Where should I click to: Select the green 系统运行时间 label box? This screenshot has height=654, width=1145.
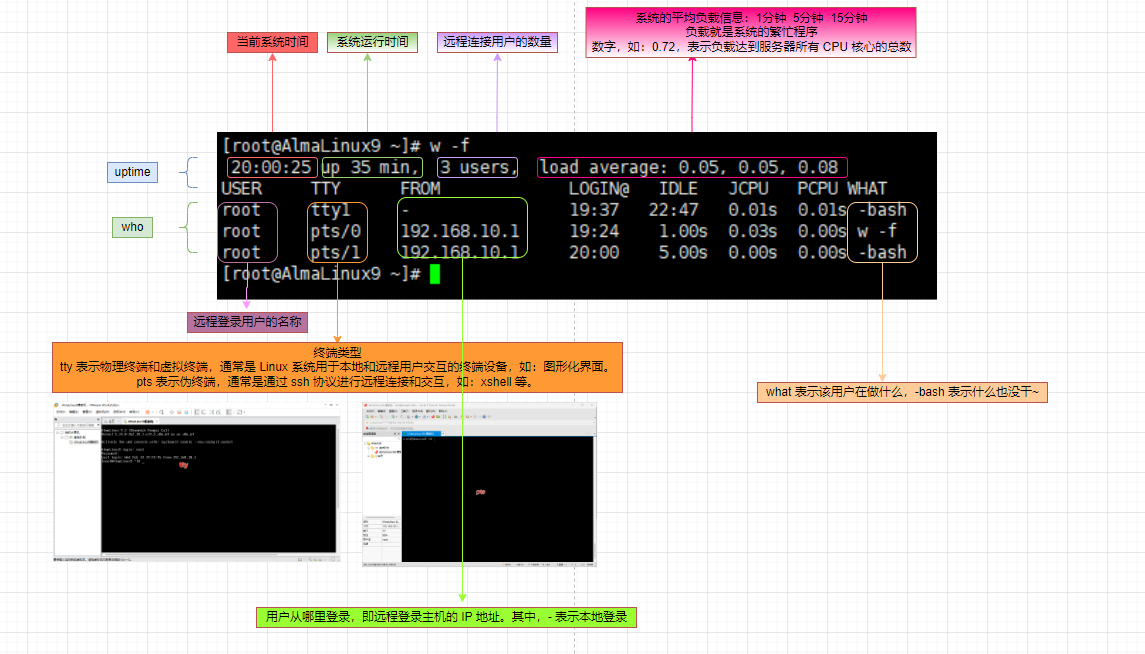pyautogui.click(x=371, y=43)
